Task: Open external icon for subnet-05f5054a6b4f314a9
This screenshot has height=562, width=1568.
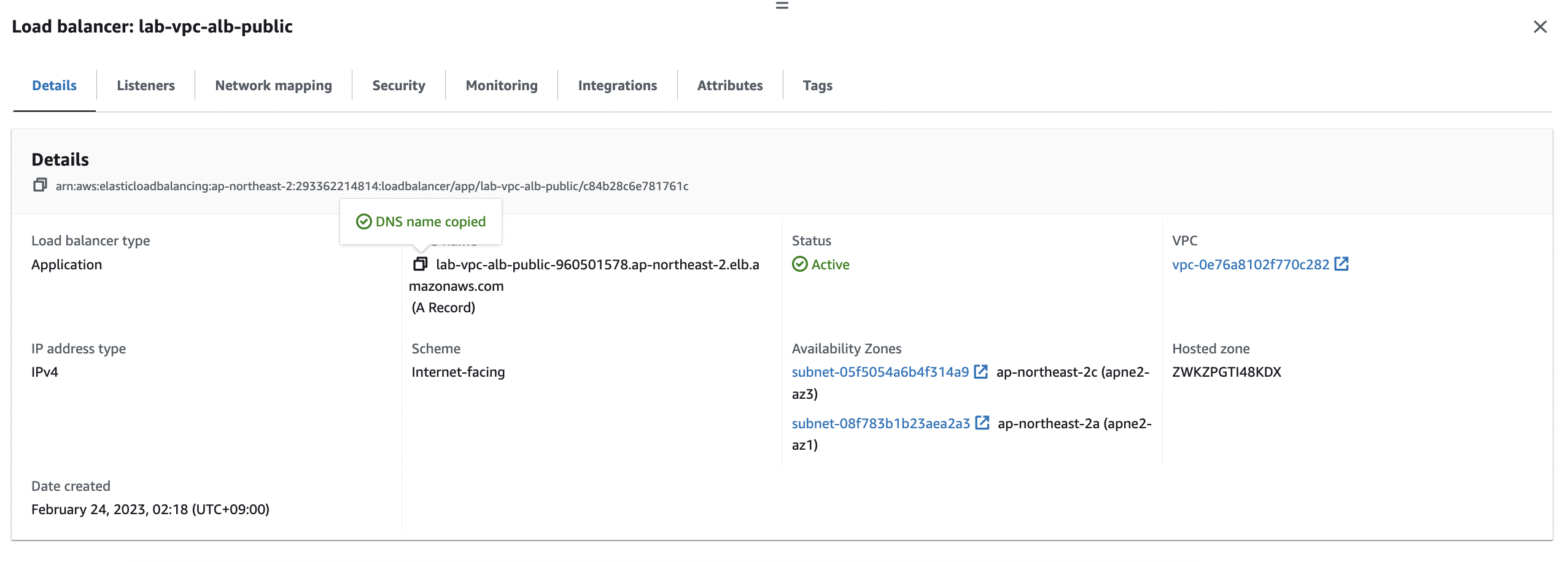Action: (981, 371)
